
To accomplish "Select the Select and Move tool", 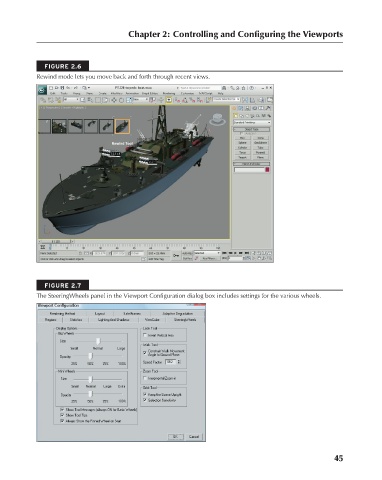I will click(x=114, y=100).
